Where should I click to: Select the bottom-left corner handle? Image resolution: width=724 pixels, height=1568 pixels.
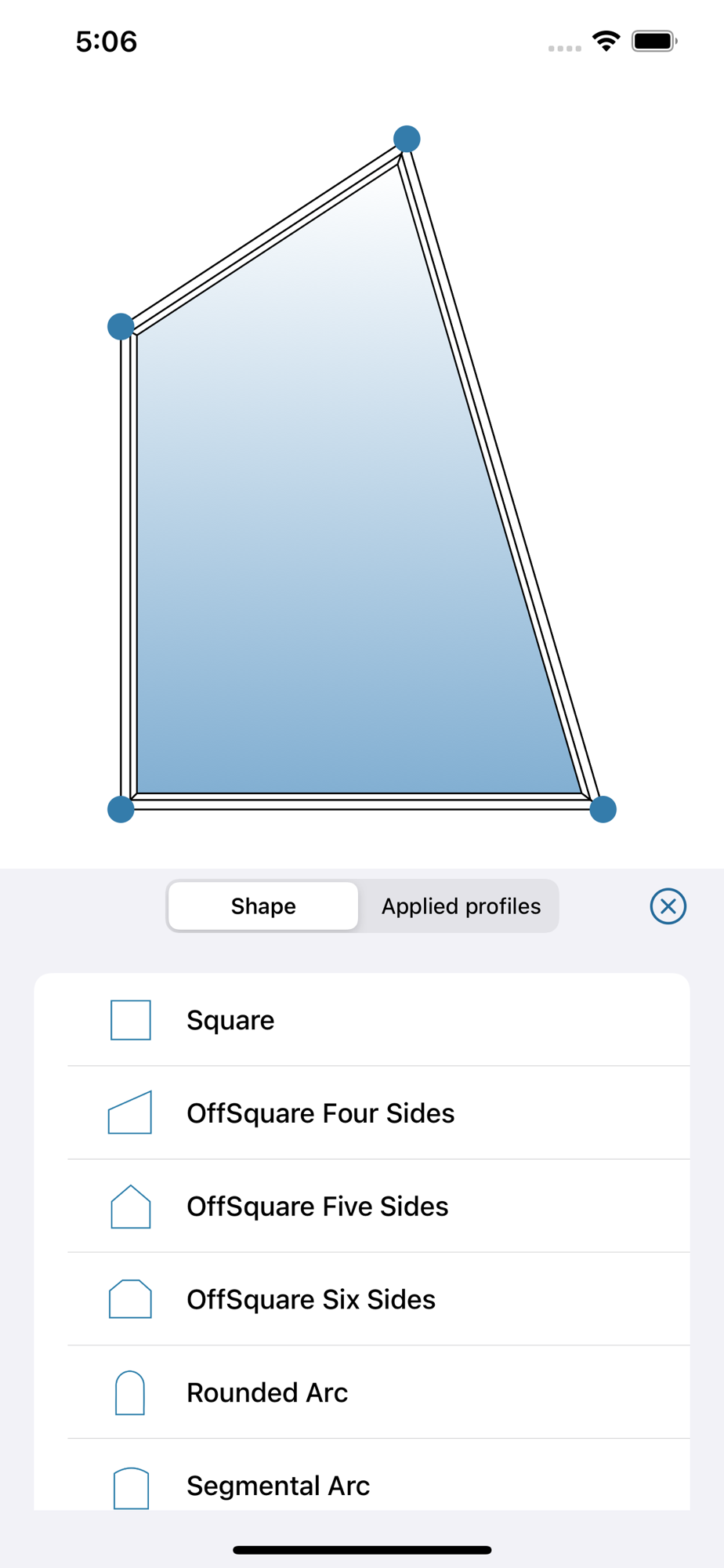121,809
